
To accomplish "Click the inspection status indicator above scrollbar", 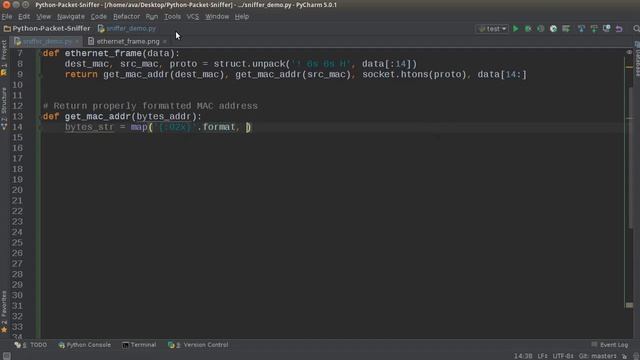I will 629,52.
